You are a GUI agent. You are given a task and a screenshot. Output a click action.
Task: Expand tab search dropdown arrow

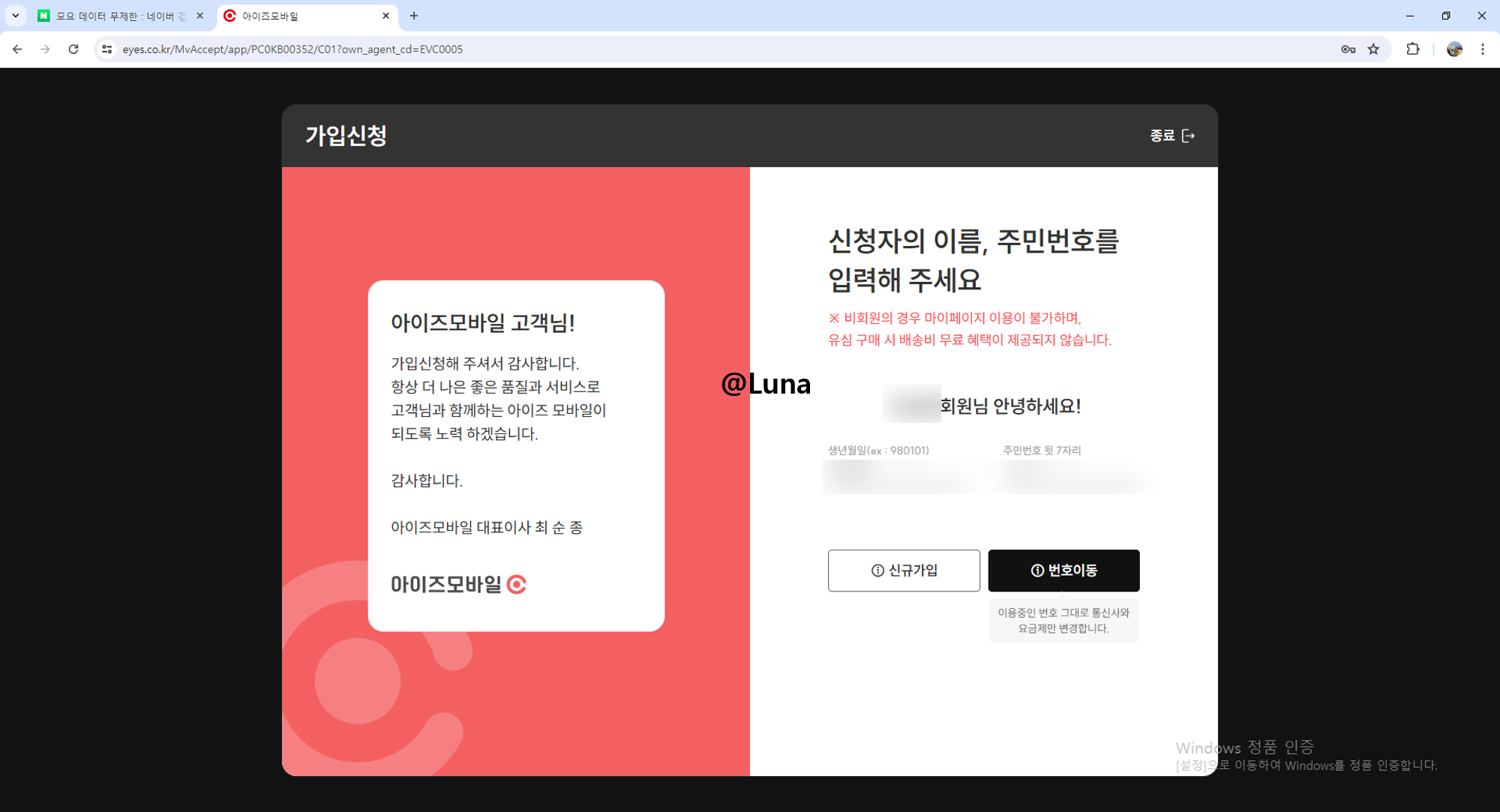pos(15,16)
